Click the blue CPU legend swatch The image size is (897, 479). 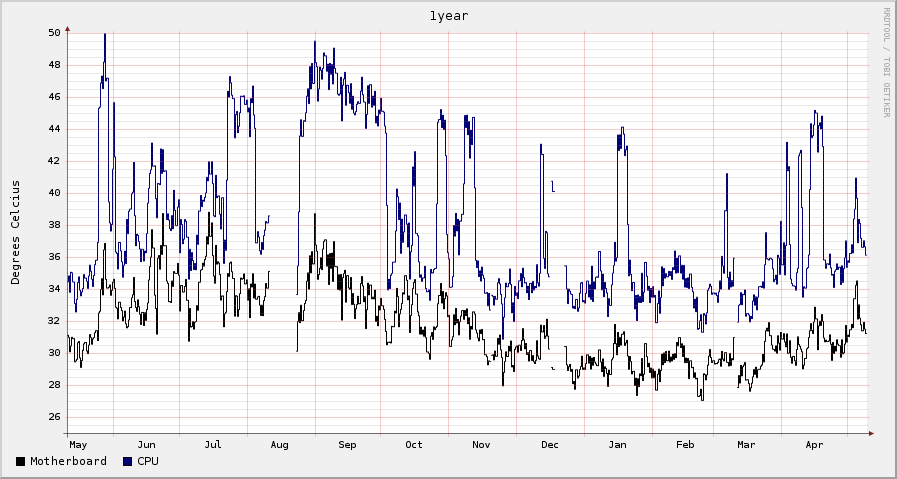tap(128, 462)
